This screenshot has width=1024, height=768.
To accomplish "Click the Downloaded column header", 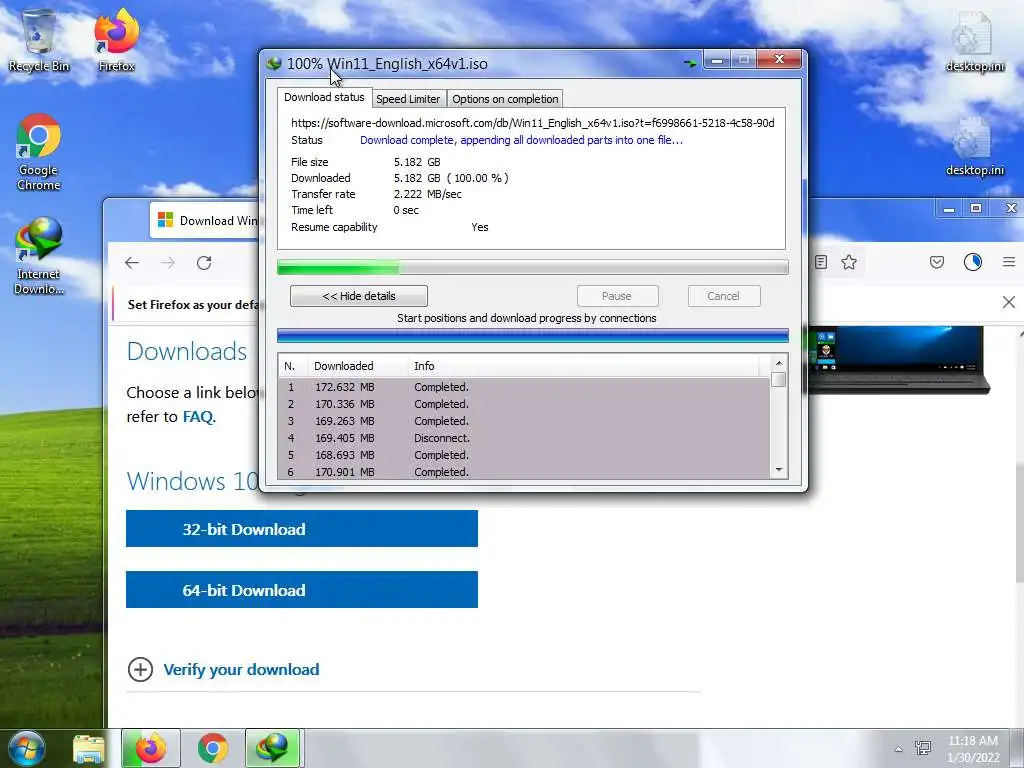I will [x=358, y=366].
